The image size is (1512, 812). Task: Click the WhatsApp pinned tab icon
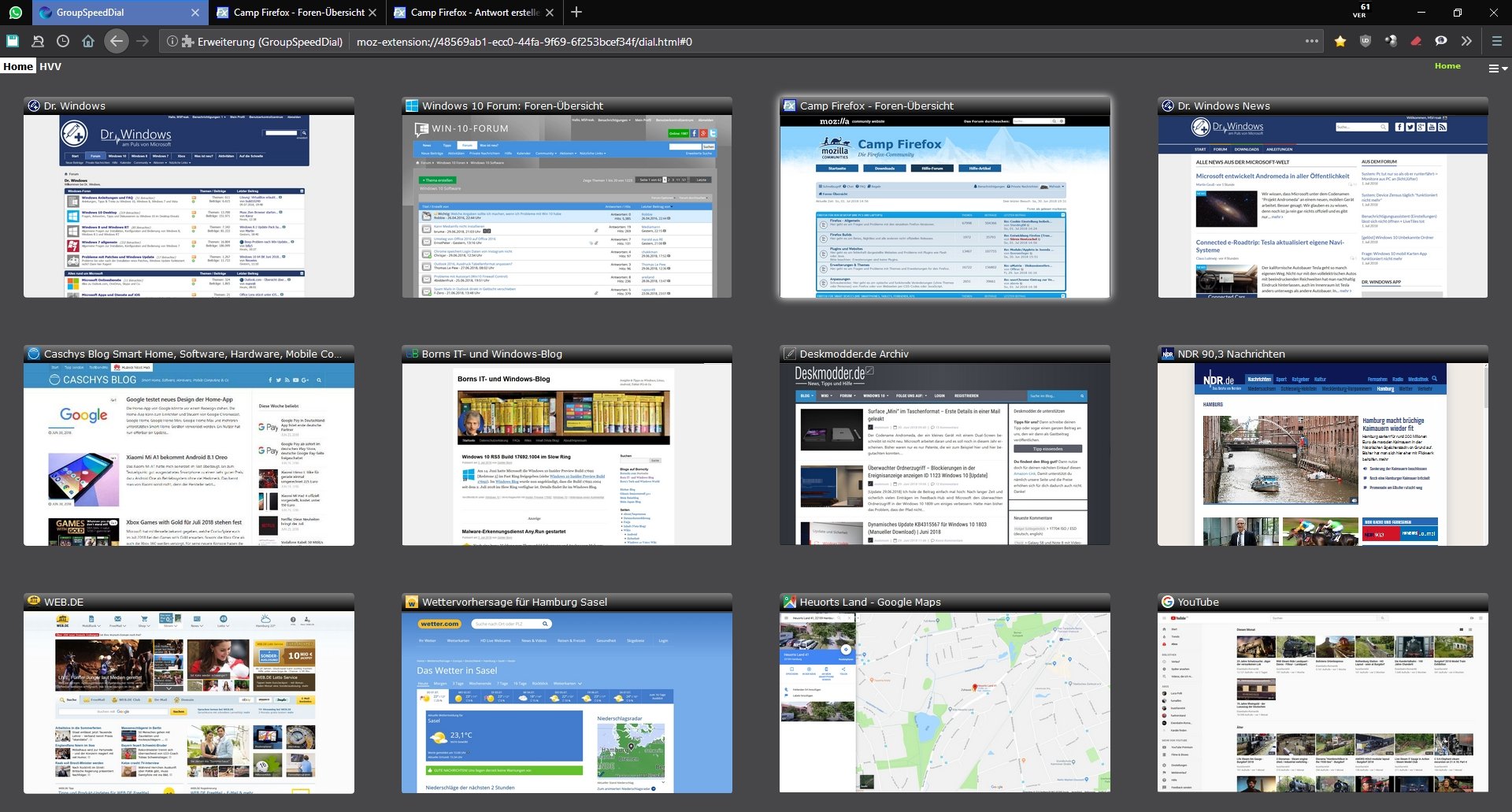[x=16, y=13]
